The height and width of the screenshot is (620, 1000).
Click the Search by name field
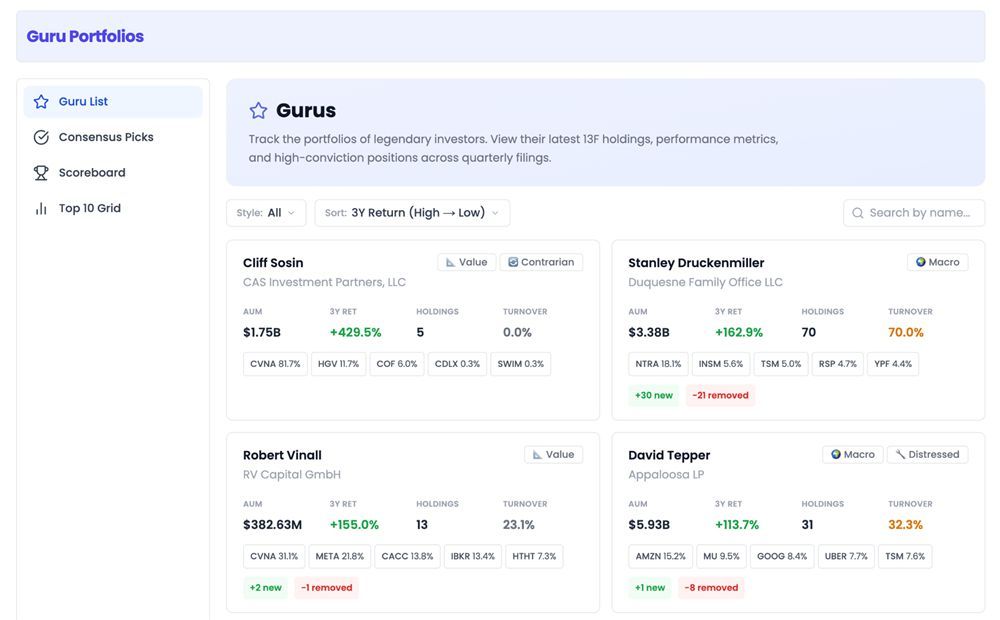coord(914,213)
